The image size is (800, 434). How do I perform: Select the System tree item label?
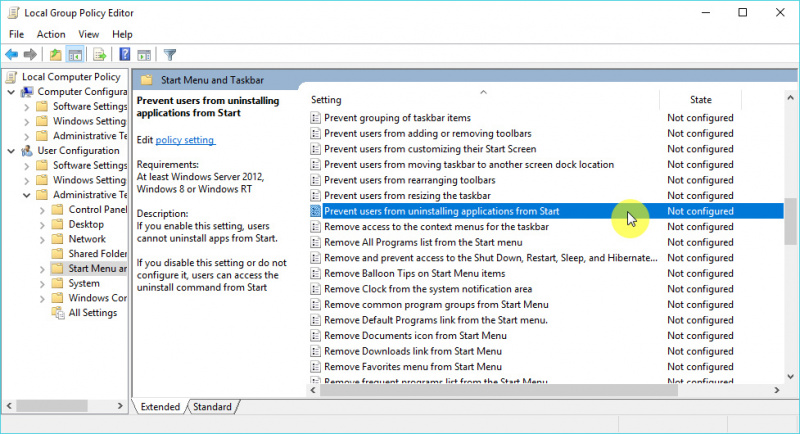[84, 284]
